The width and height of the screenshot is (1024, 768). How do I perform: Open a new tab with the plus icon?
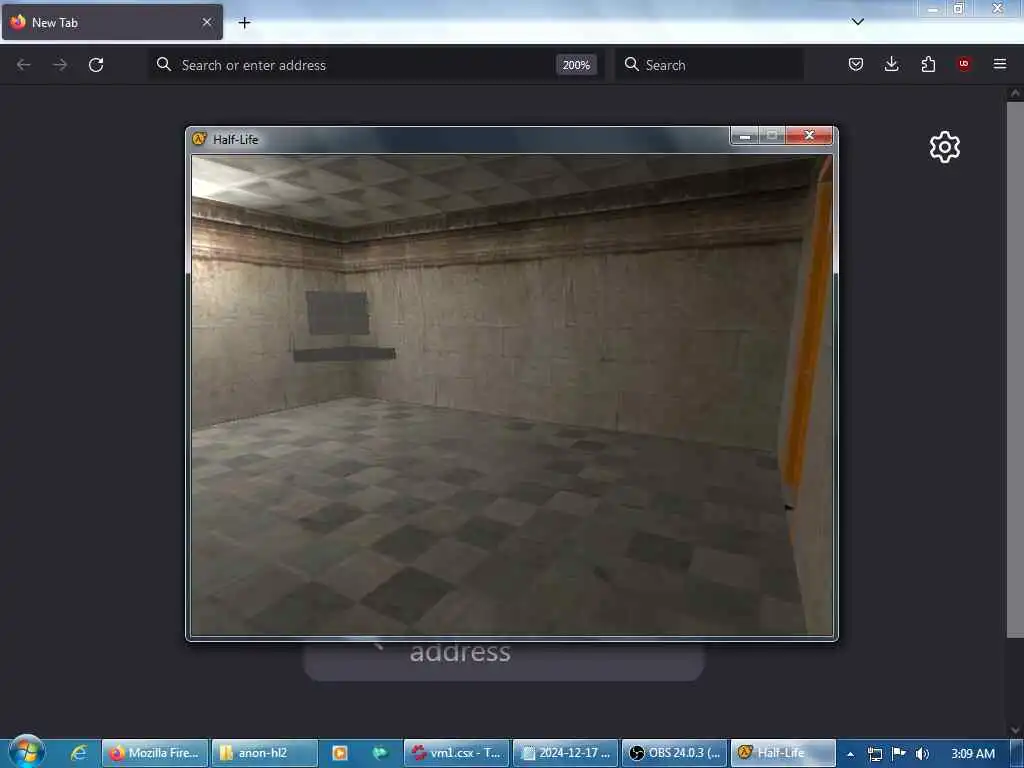click(x=244, y=23)
